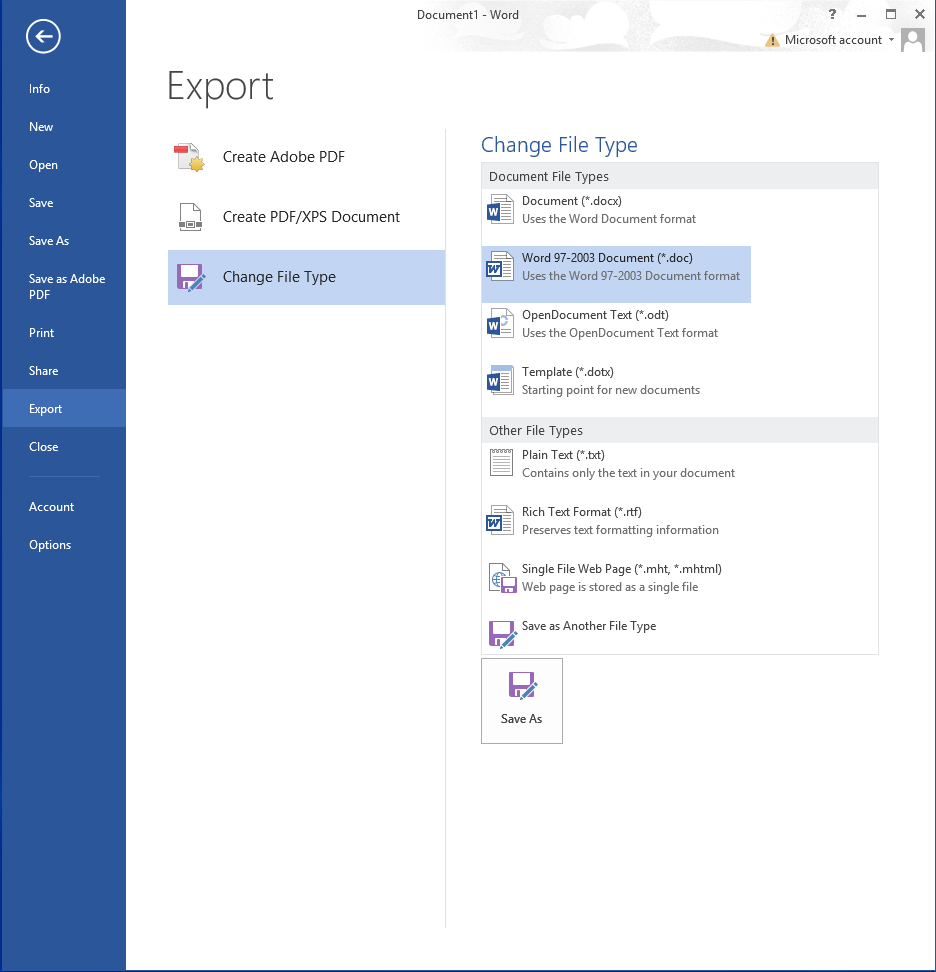
Task: Click the Template (*.dotx) icon
Action: point(500,381)
